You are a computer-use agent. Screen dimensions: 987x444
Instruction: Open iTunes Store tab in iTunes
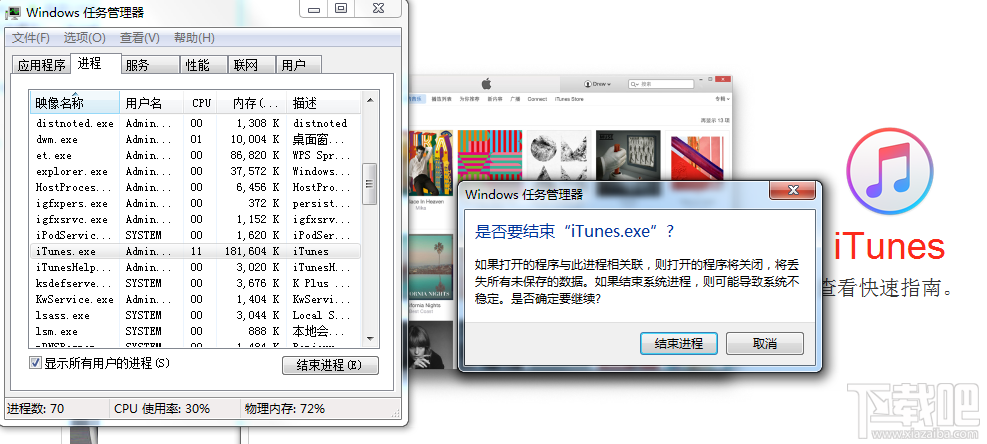pos(568,99)
